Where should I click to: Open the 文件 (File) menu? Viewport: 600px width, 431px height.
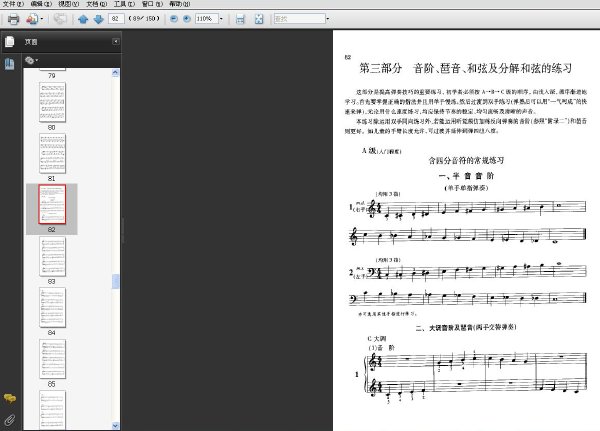[x=13, y=4]
